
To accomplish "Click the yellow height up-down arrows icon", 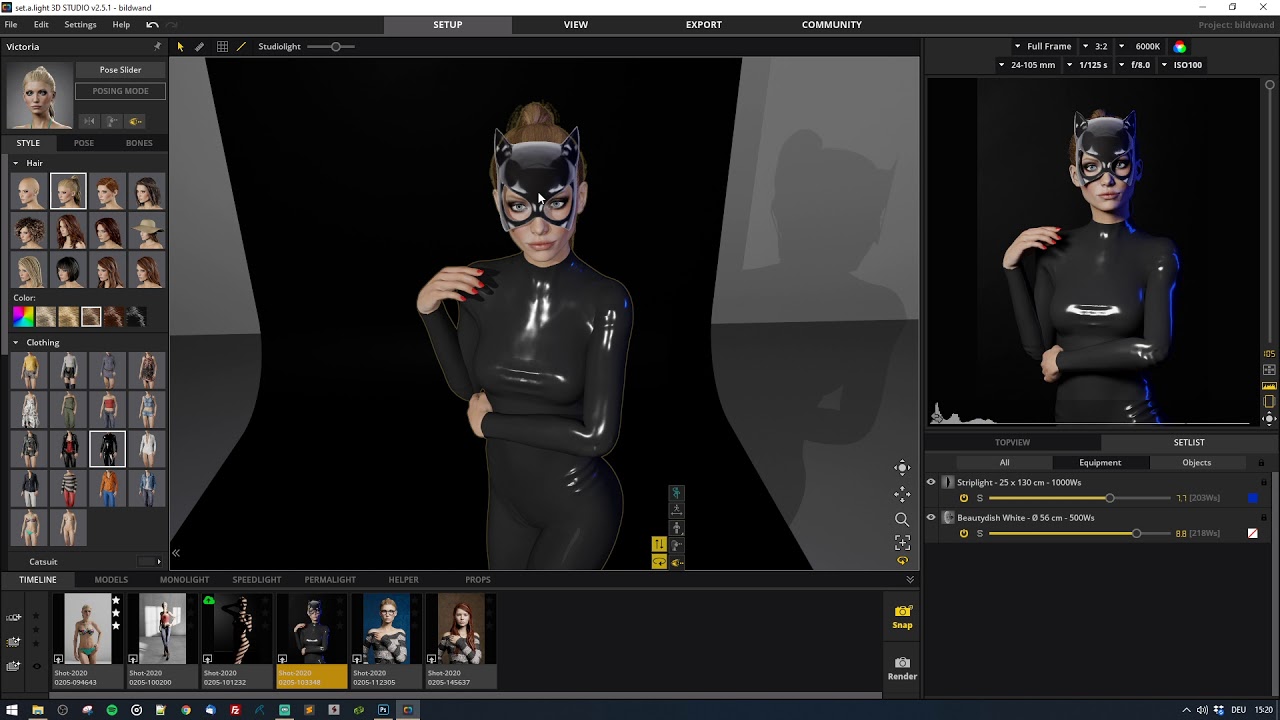I will coord(659,544).
